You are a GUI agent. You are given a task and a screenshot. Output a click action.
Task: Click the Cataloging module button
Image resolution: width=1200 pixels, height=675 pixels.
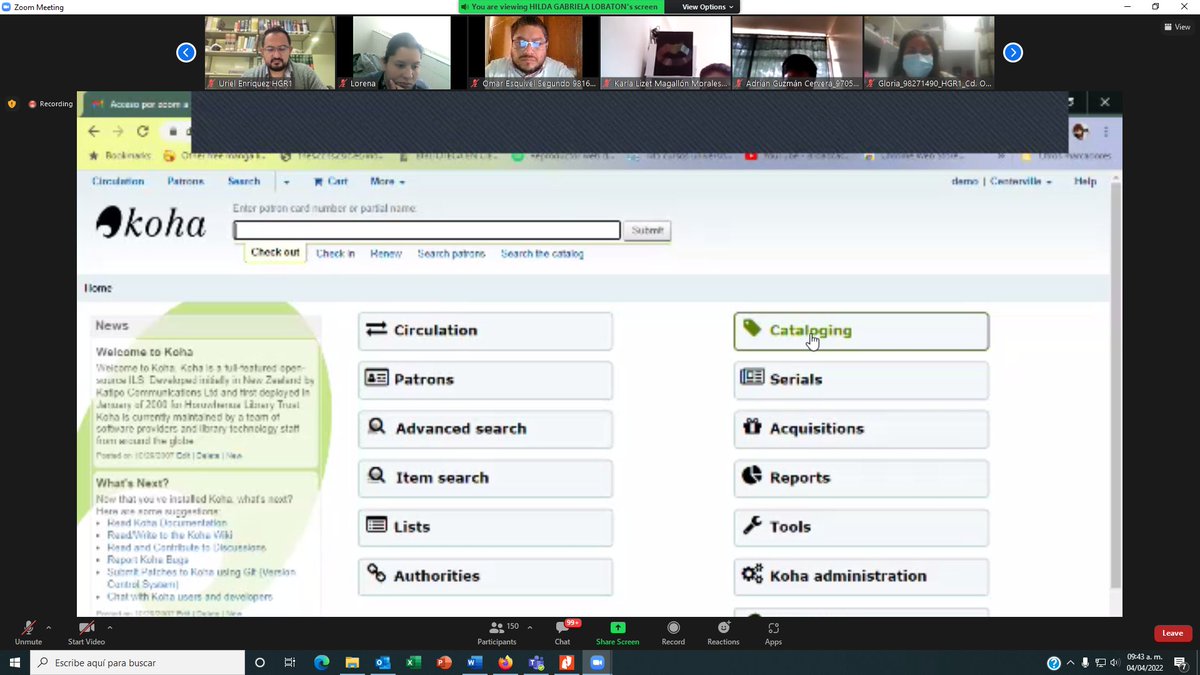tap(861, 331)
